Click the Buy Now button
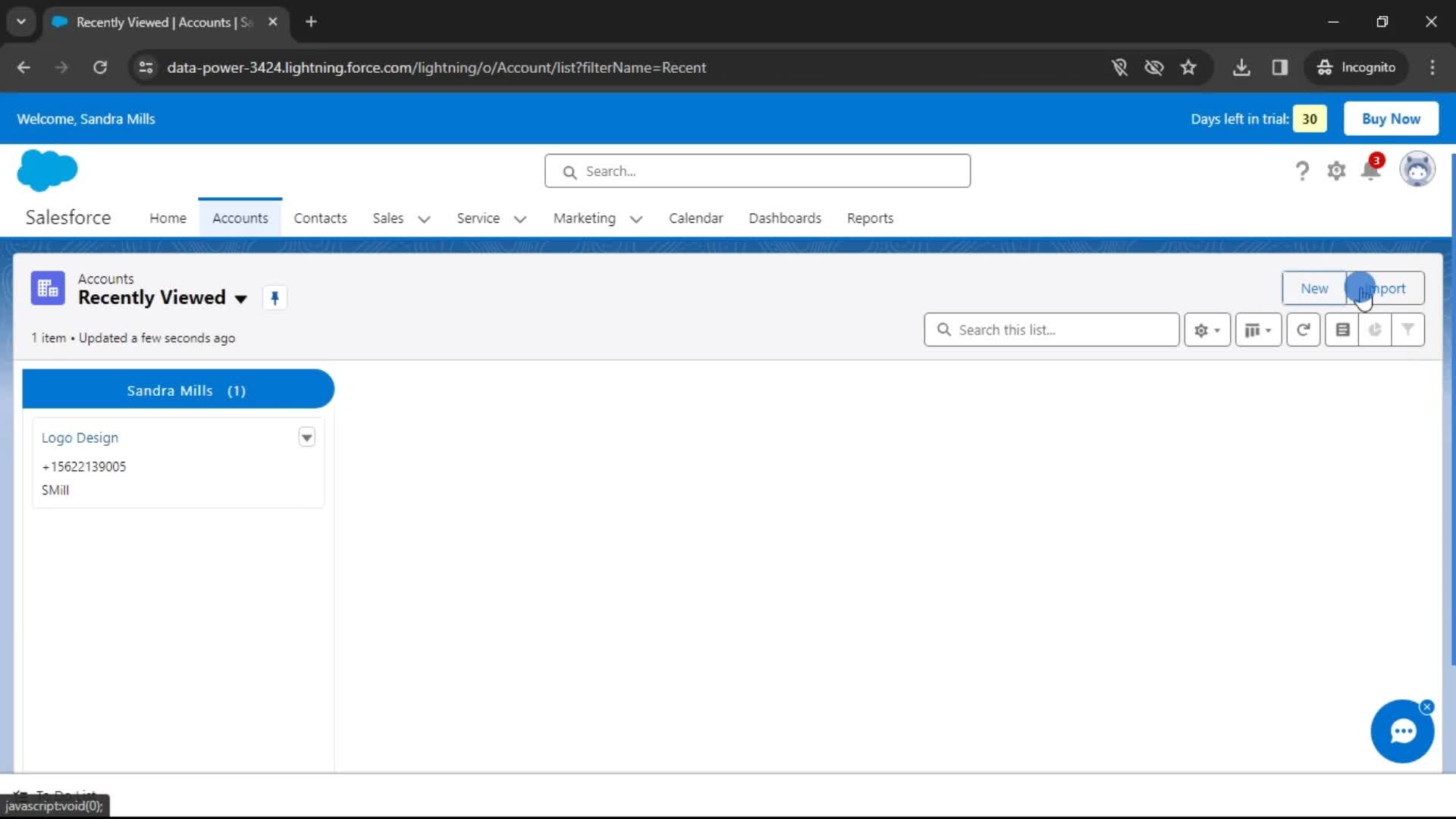The image size is (1456, 819). 1391,119
